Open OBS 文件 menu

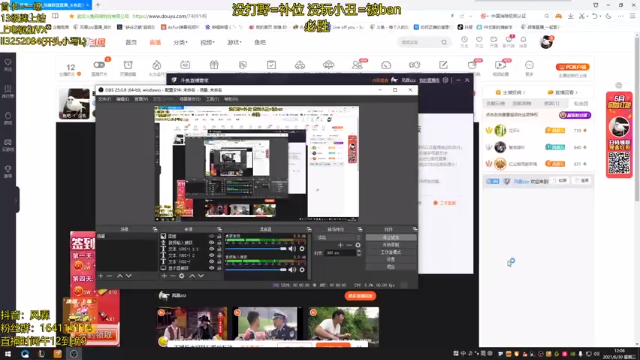coord(104,99)
